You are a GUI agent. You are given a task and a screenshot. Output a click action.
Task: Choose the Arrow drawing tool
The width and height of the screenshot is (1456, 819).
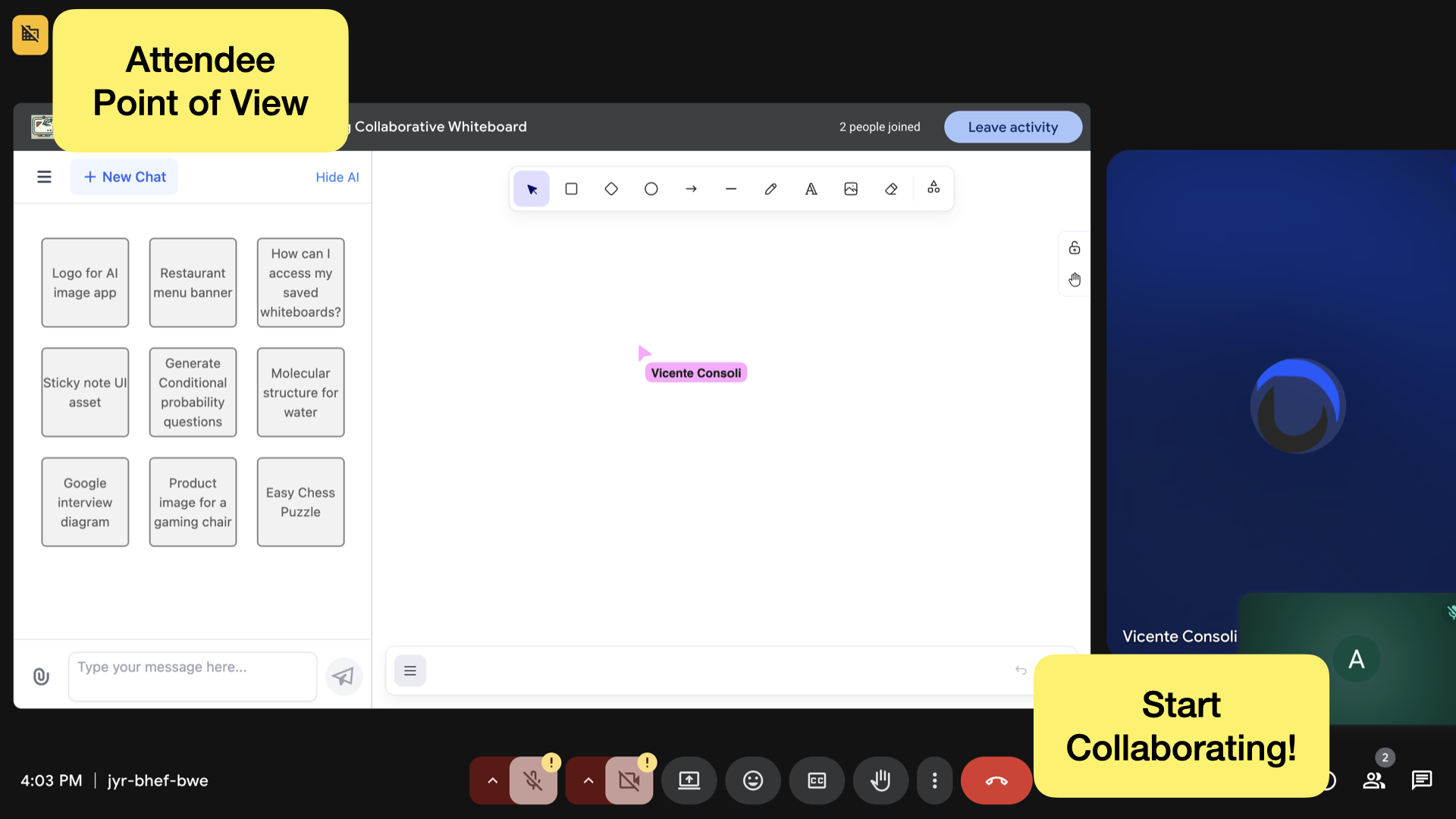691,188
